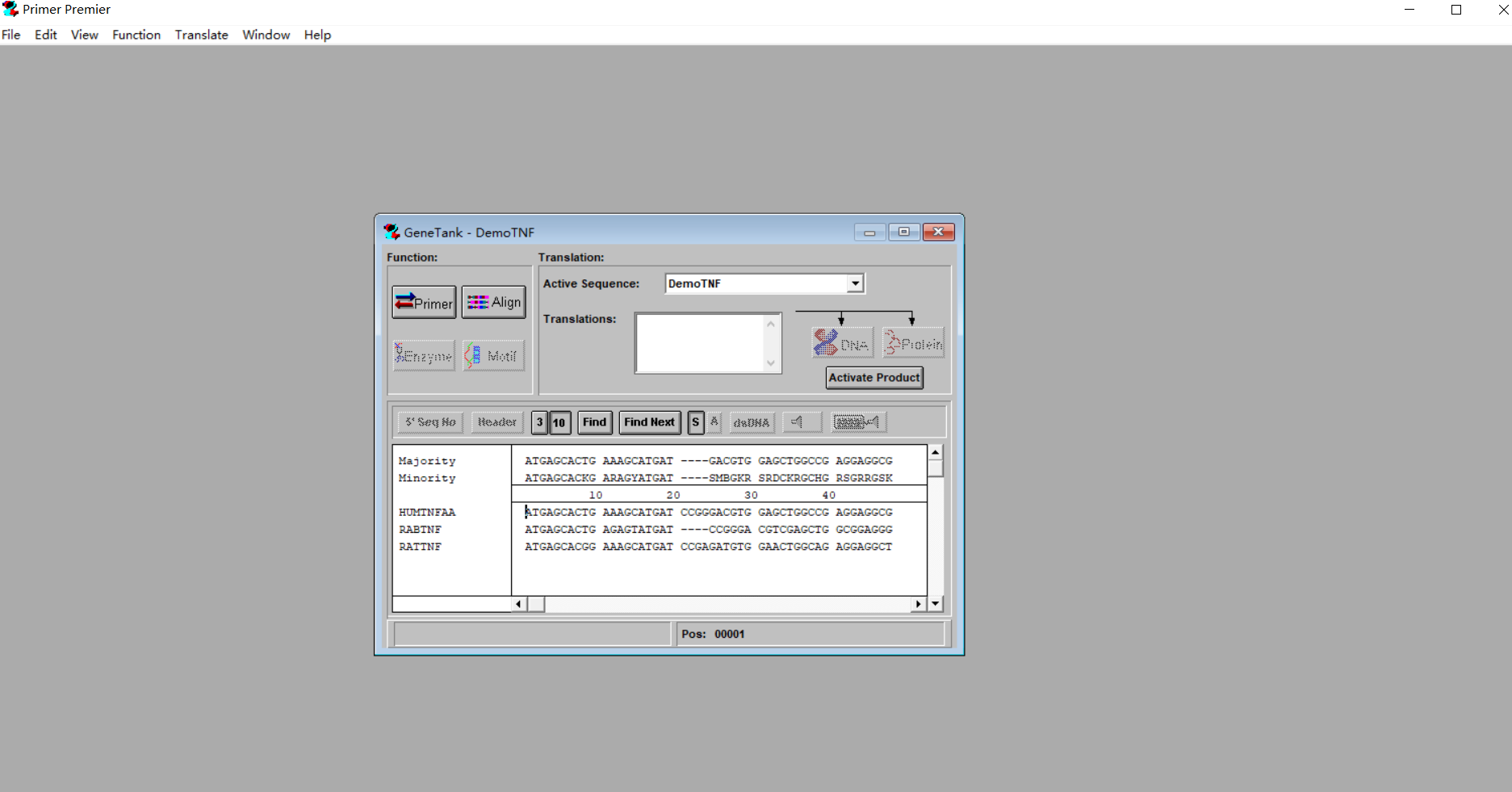Maximize the Primer Premier main window
The width and height of the screenshot is (1512, 792).
point(1456,10)
